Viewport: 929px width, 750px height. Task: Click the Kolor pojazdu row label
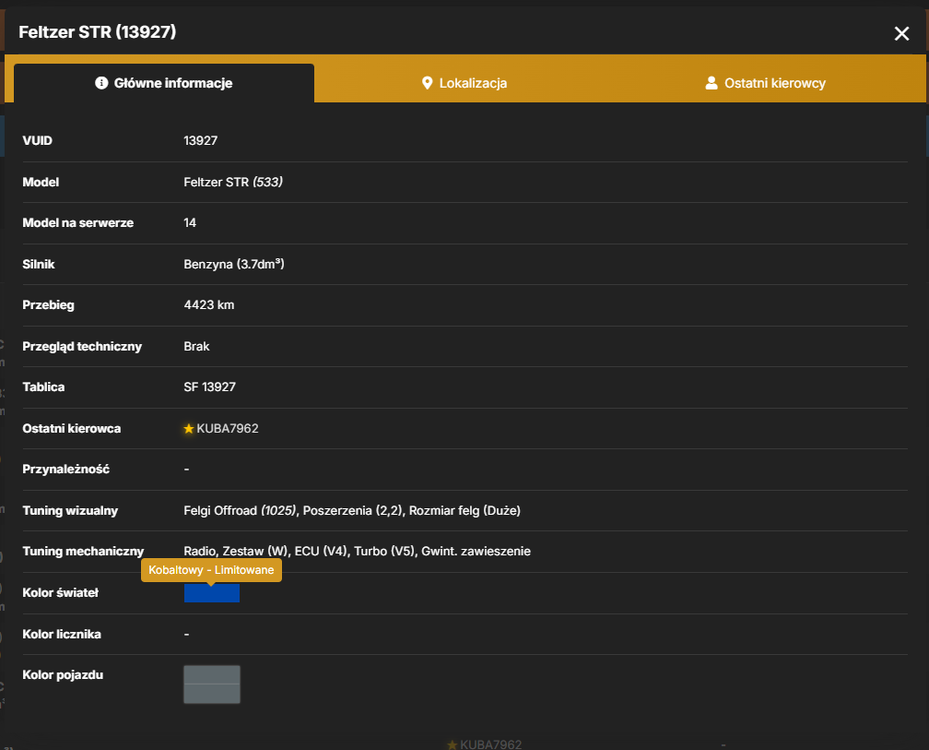pyautogui.click(x=63, y=675)
